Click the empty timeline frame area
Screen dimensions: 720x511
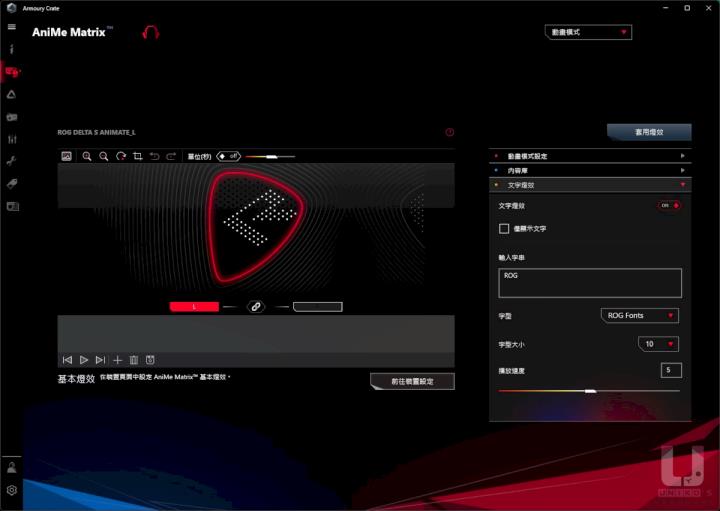pos(256,334)
